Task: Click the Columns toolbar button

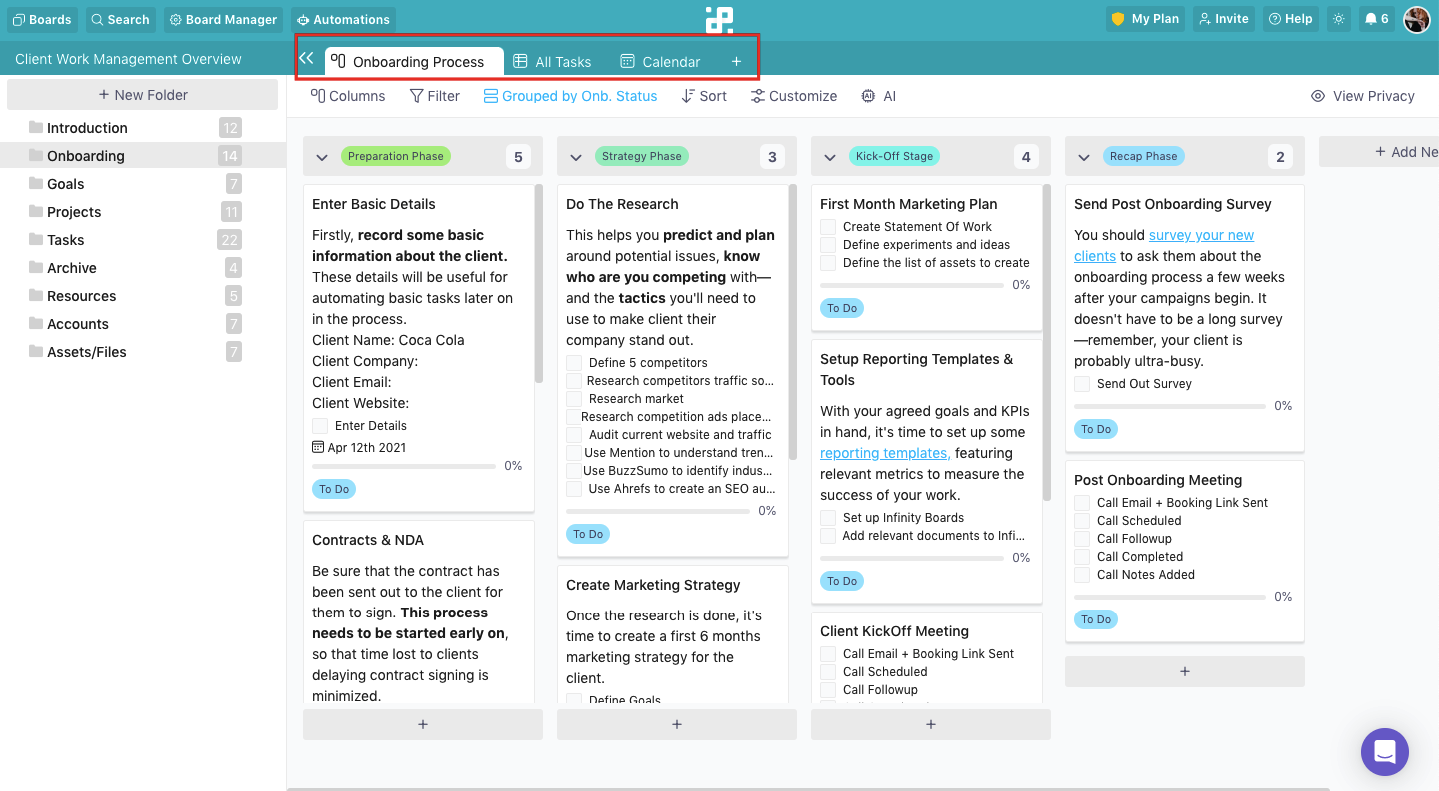Action: tap(348, 96)
